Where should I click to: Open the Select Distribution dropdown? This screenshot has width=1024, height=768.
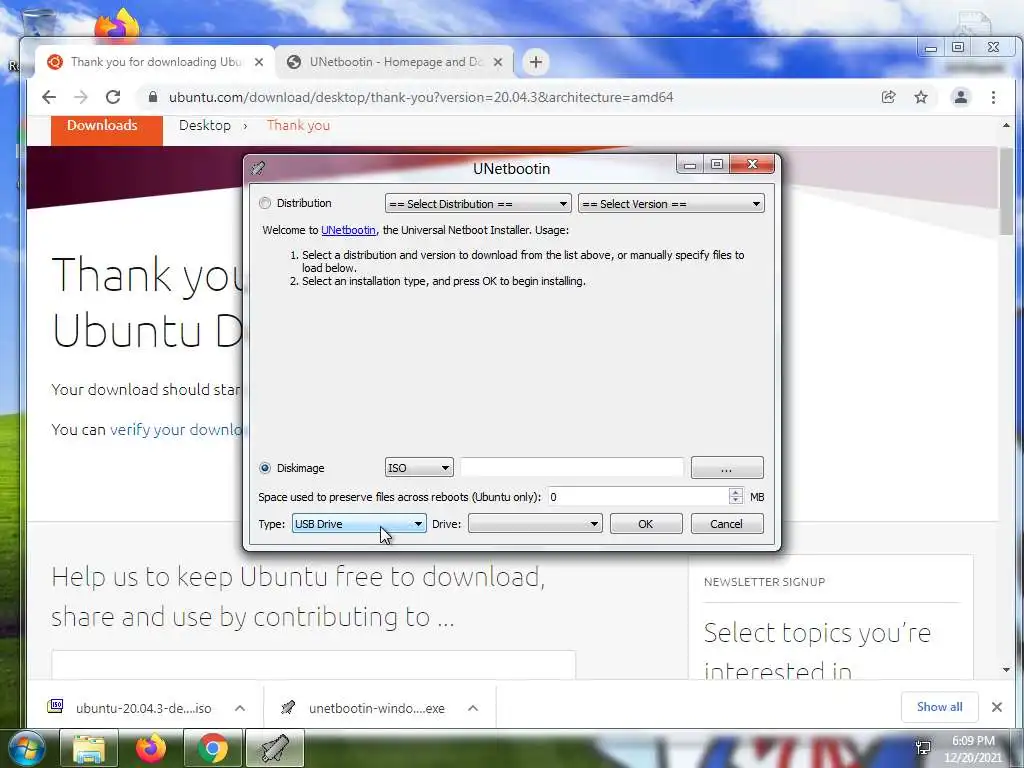[x=478, y=204]
